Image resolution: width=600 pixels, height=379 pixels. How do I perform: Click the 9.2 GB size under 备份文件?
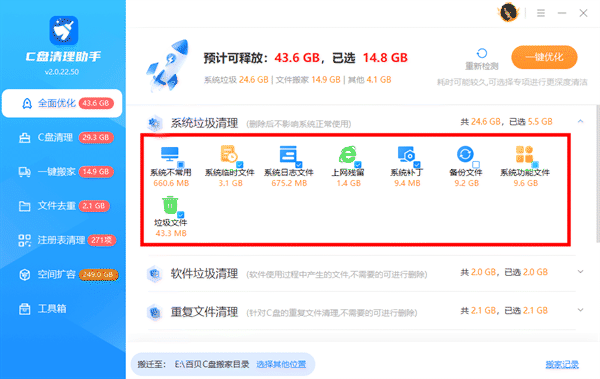click(466, 183)
